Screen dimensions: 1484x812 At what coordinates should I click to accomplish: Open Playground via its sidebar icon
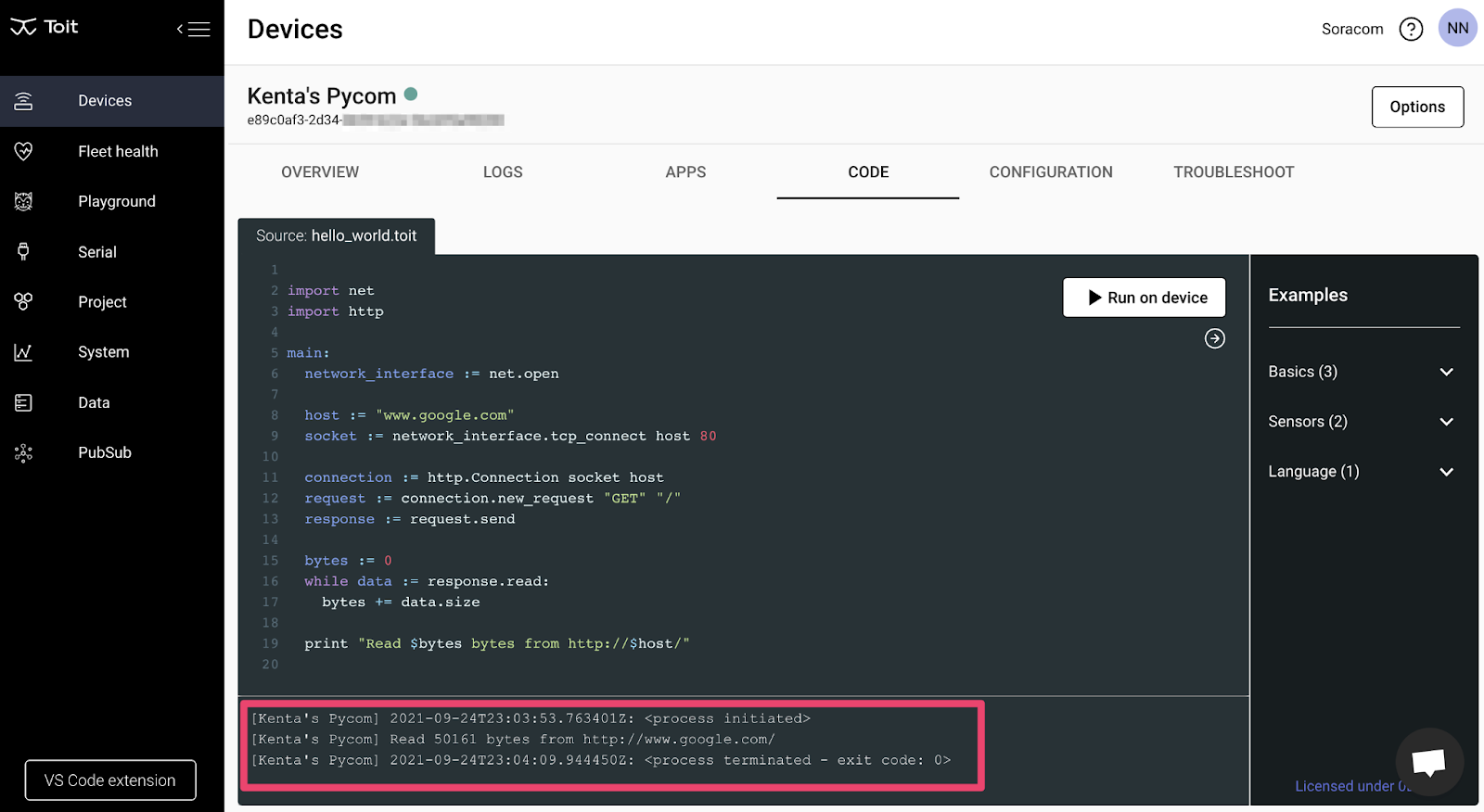tap(24, 201)
